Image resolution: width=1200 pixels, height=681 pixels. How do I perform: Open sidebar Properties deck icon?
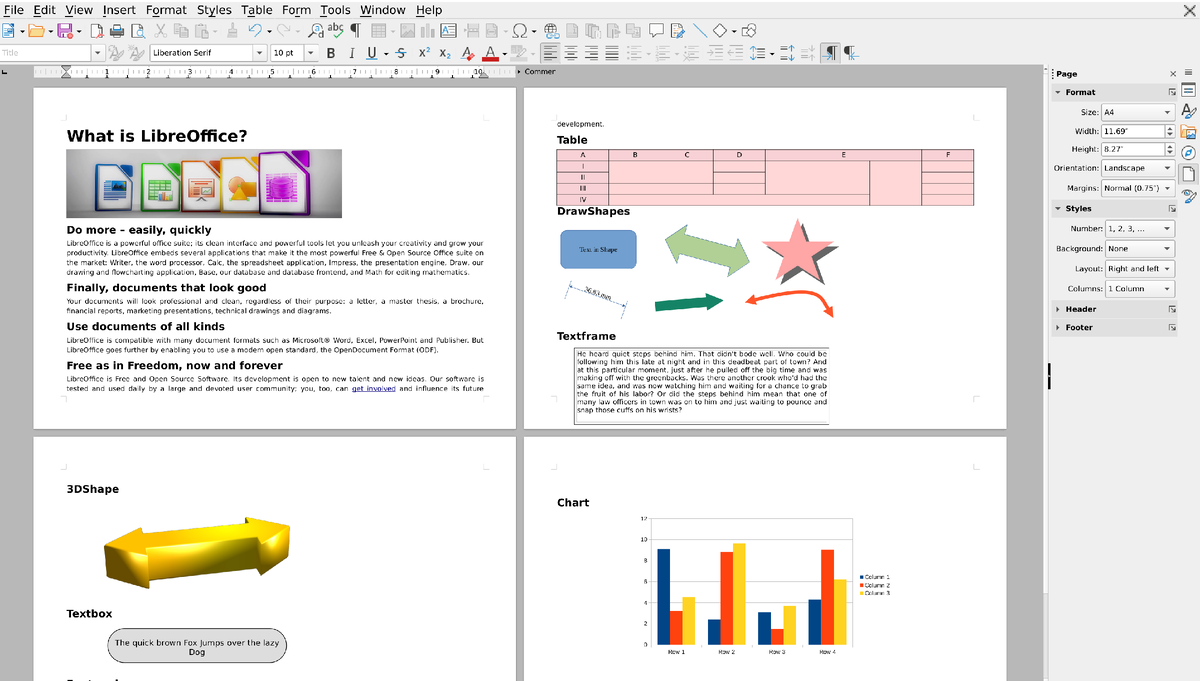point(1189,89)
